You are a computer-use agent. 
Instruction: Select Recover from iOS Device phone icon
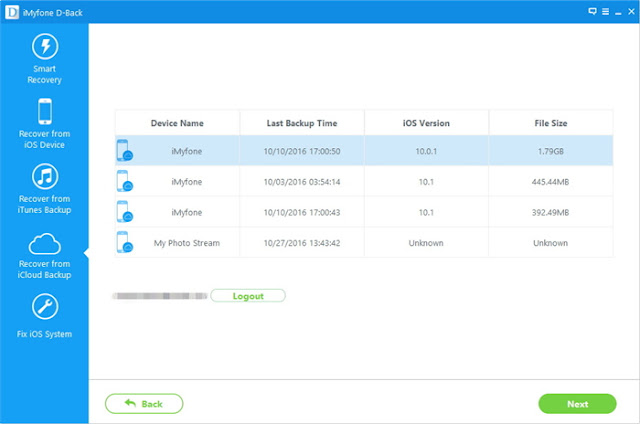pyautogui.click(x=45, y=111)
